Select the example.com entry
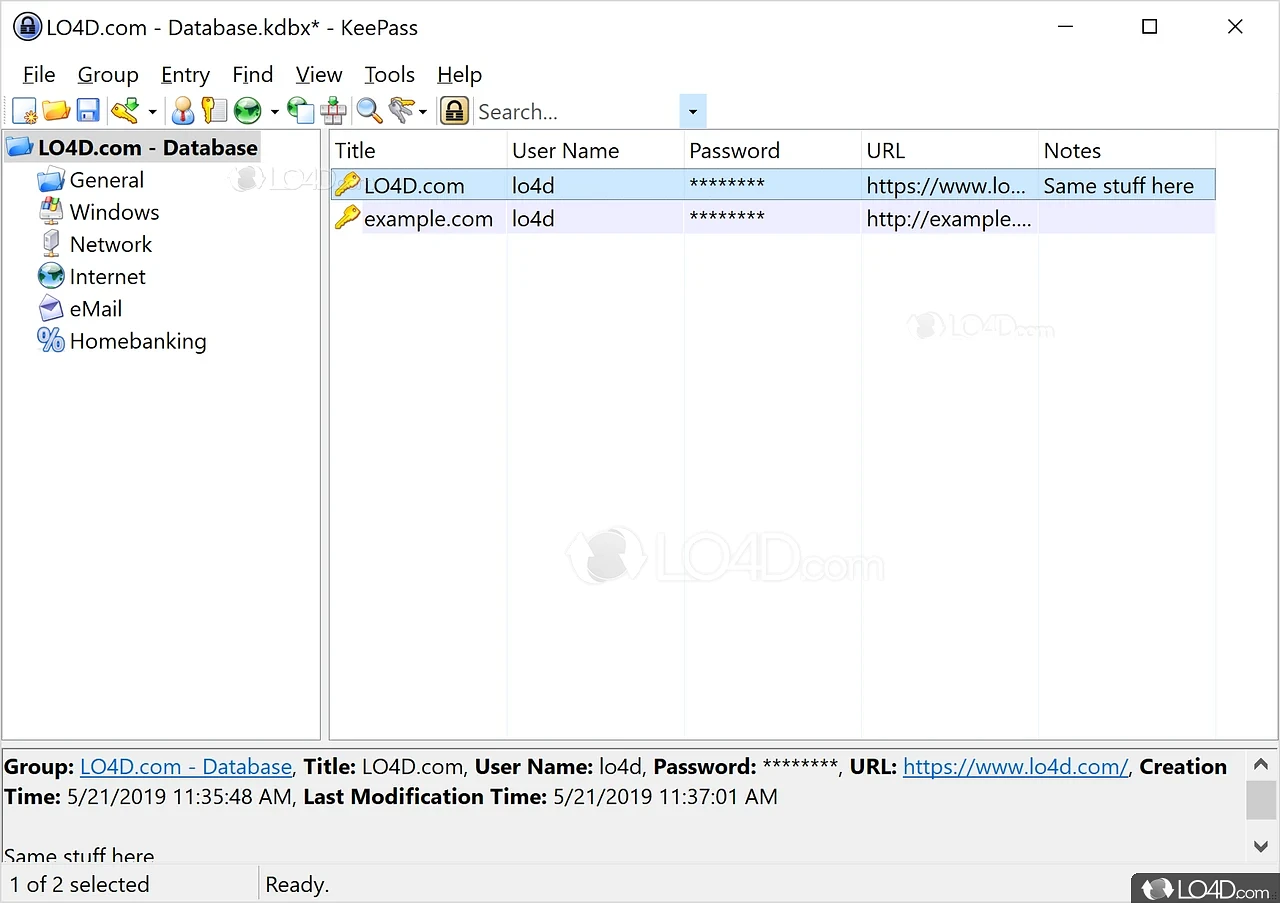This screenshot has height=903, width=1280. (x=427, y=218)
